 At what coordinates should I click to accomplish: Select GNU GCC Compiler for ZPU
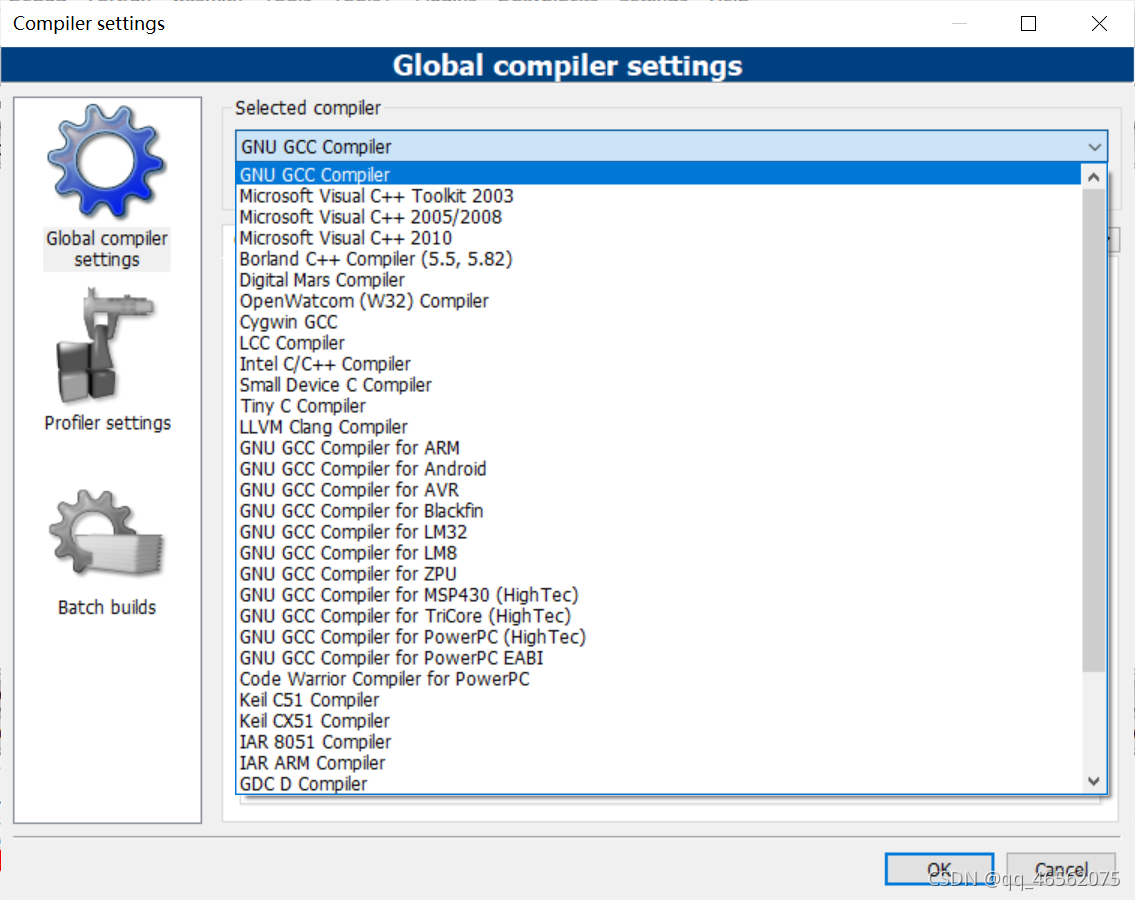[658, 574]
